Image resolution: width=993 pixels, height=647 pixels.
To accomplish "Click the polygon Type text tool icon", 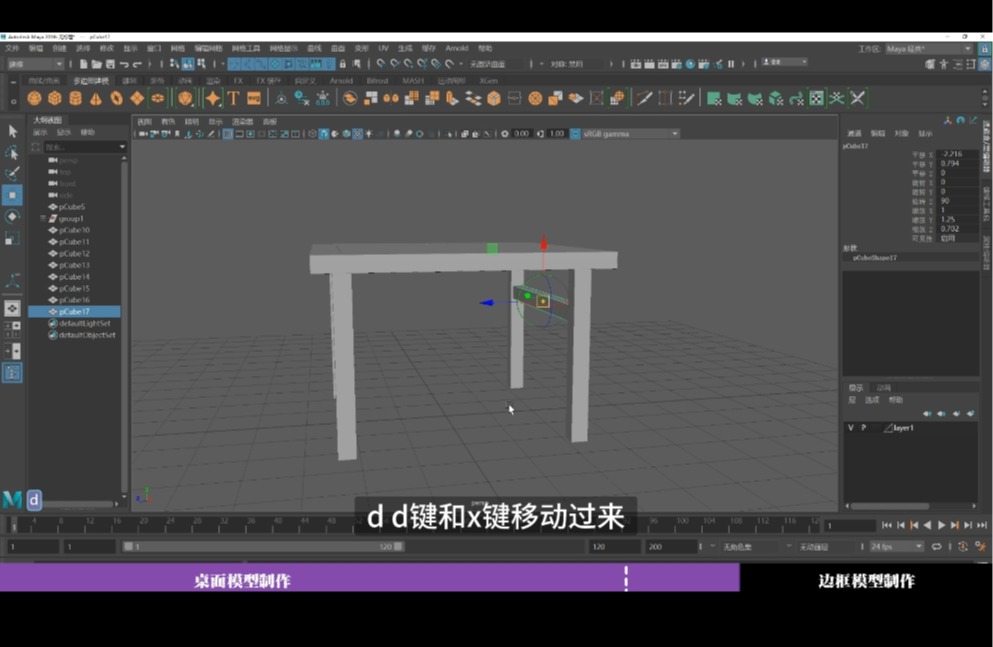I will coord(232,99).
